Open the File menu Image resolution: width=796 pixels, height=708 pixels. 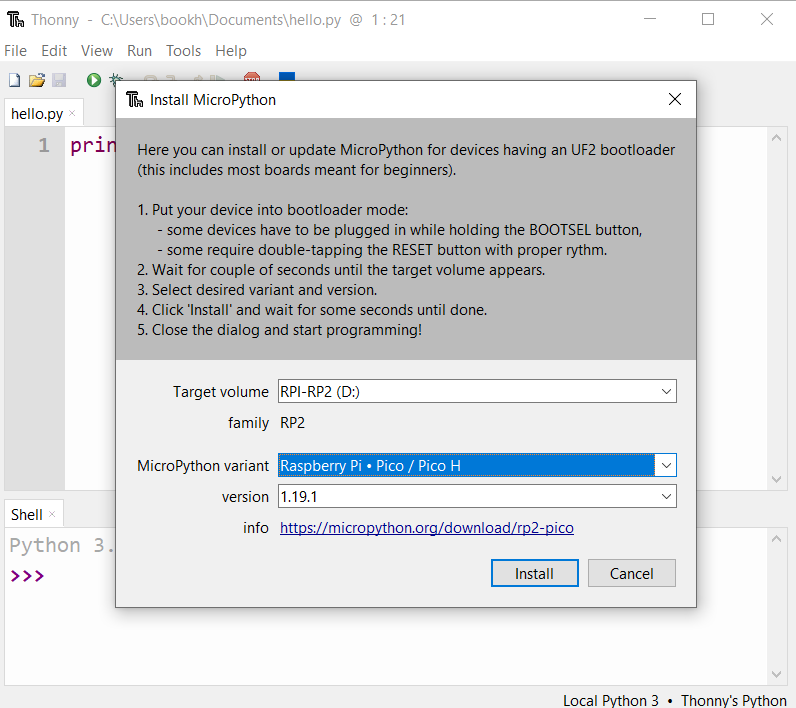pos(15,51)
